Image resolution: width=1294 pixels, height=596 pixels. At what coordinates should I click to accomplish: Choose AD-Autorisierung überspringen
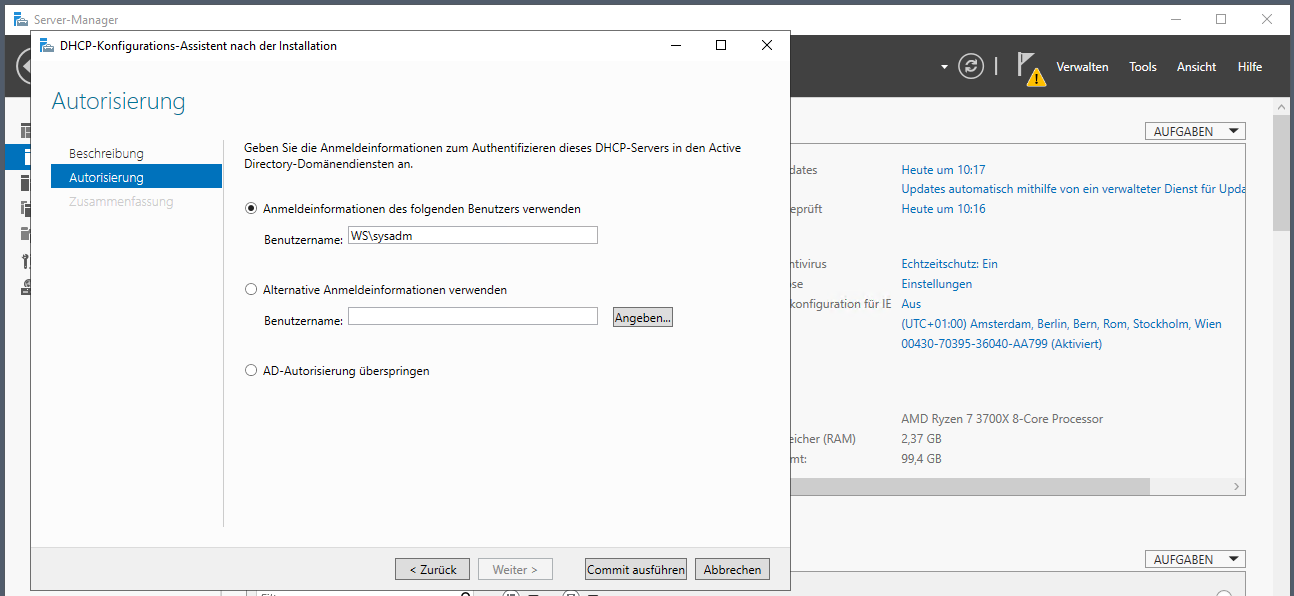pyautogui.click(x=251, y=370)
